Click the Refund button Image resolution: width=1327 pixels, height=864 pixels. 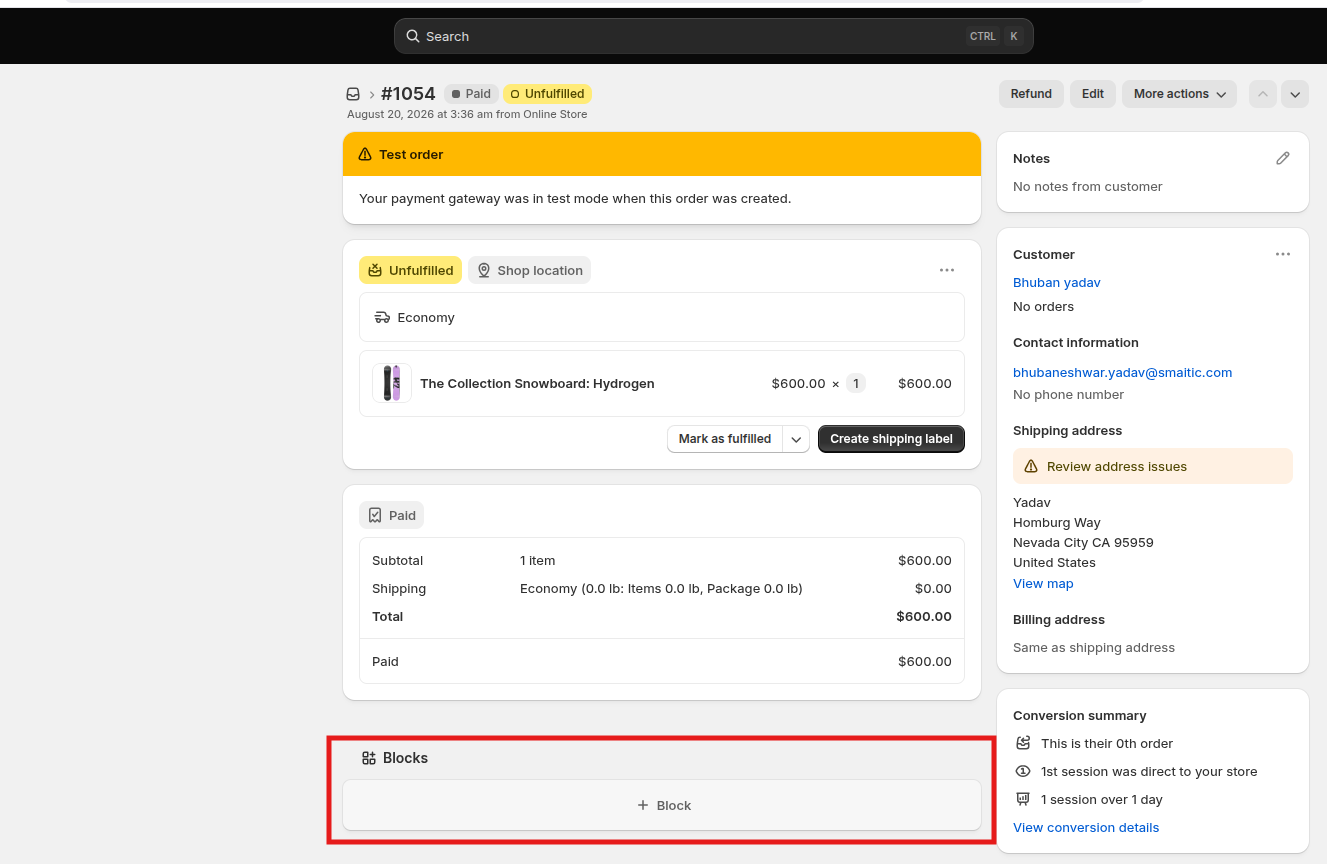tap(1031, 94)
